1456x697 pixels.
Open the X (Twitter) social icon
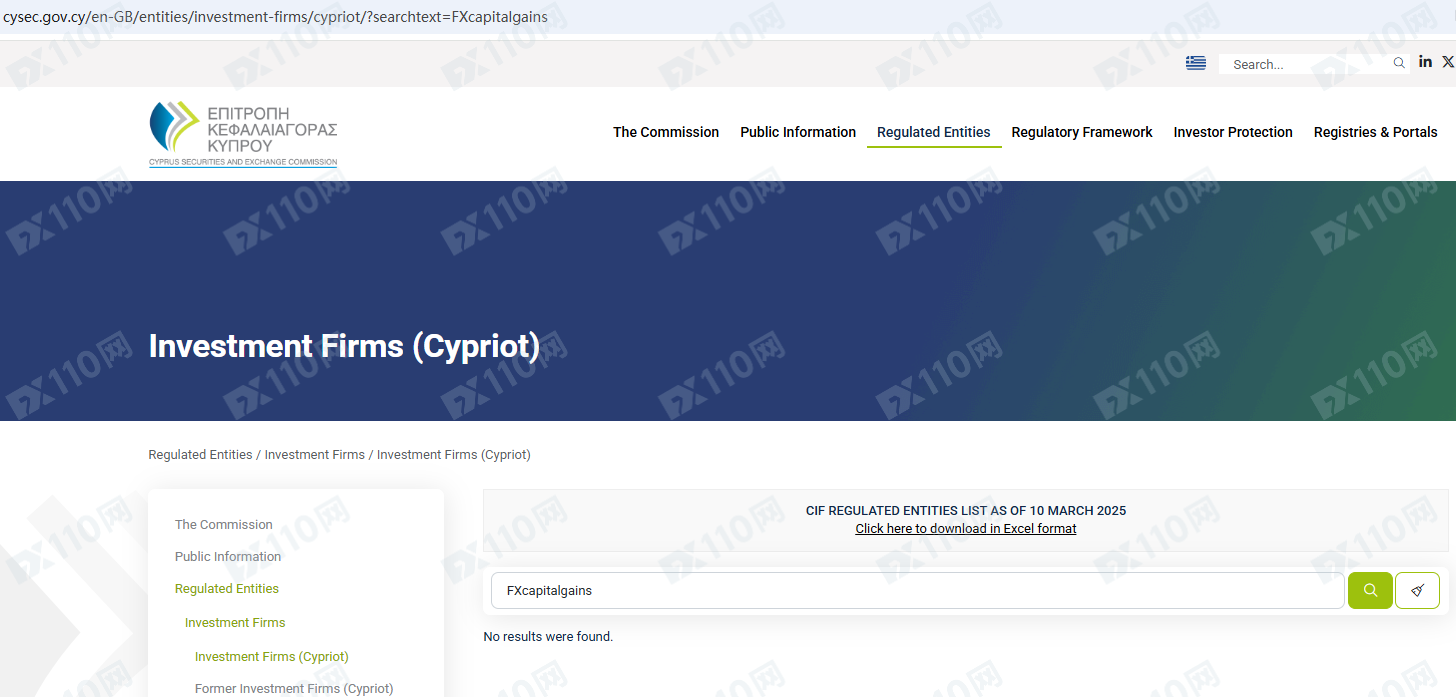tap(1447, 62)
